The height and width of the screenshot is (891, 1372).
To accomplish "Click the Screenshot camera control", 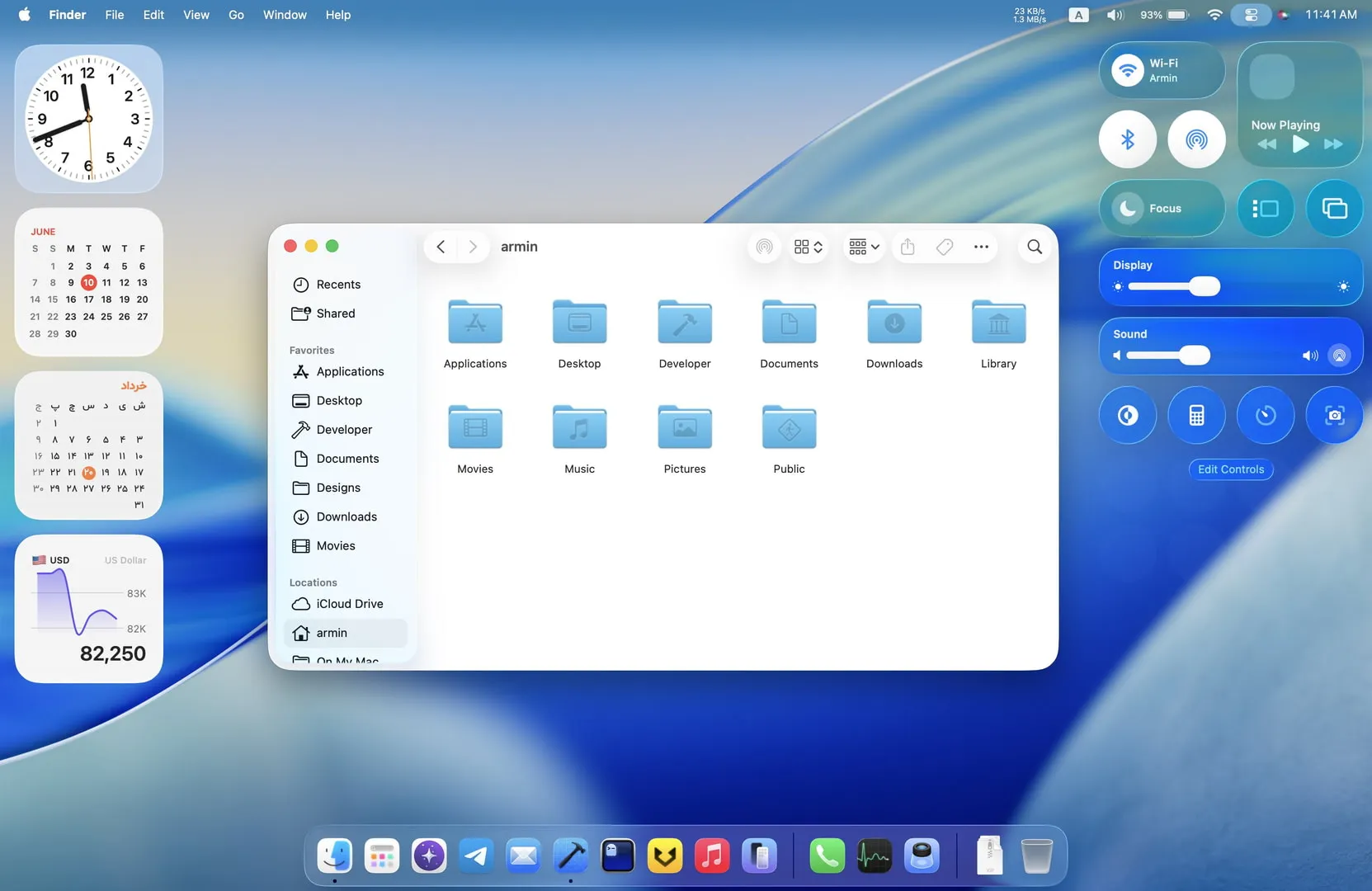I will (1334, 415).
